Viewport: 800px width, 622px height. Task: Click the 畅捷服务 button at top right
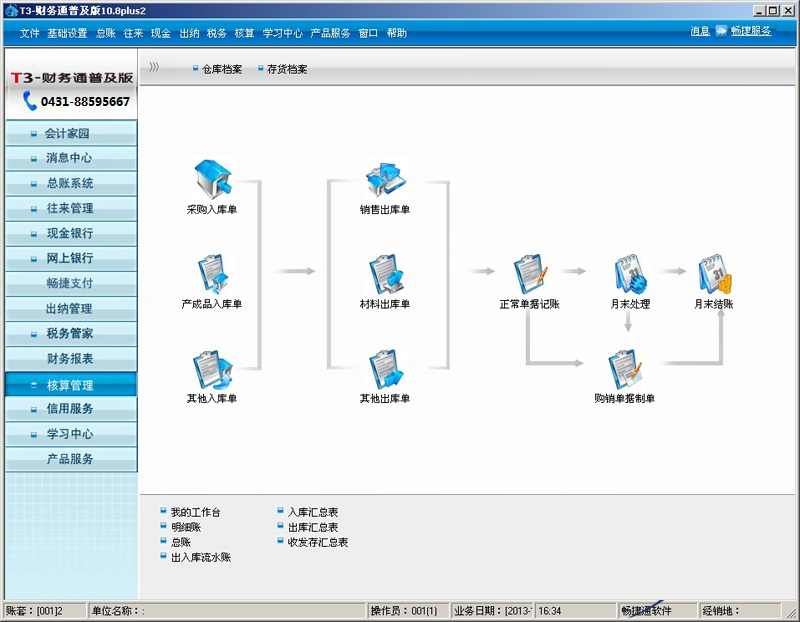point(750,31)
